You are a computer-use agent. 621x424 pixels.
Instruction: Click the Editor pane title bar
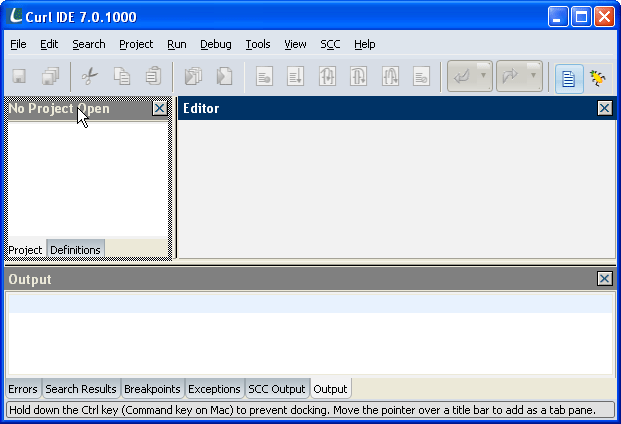(380, 108)
